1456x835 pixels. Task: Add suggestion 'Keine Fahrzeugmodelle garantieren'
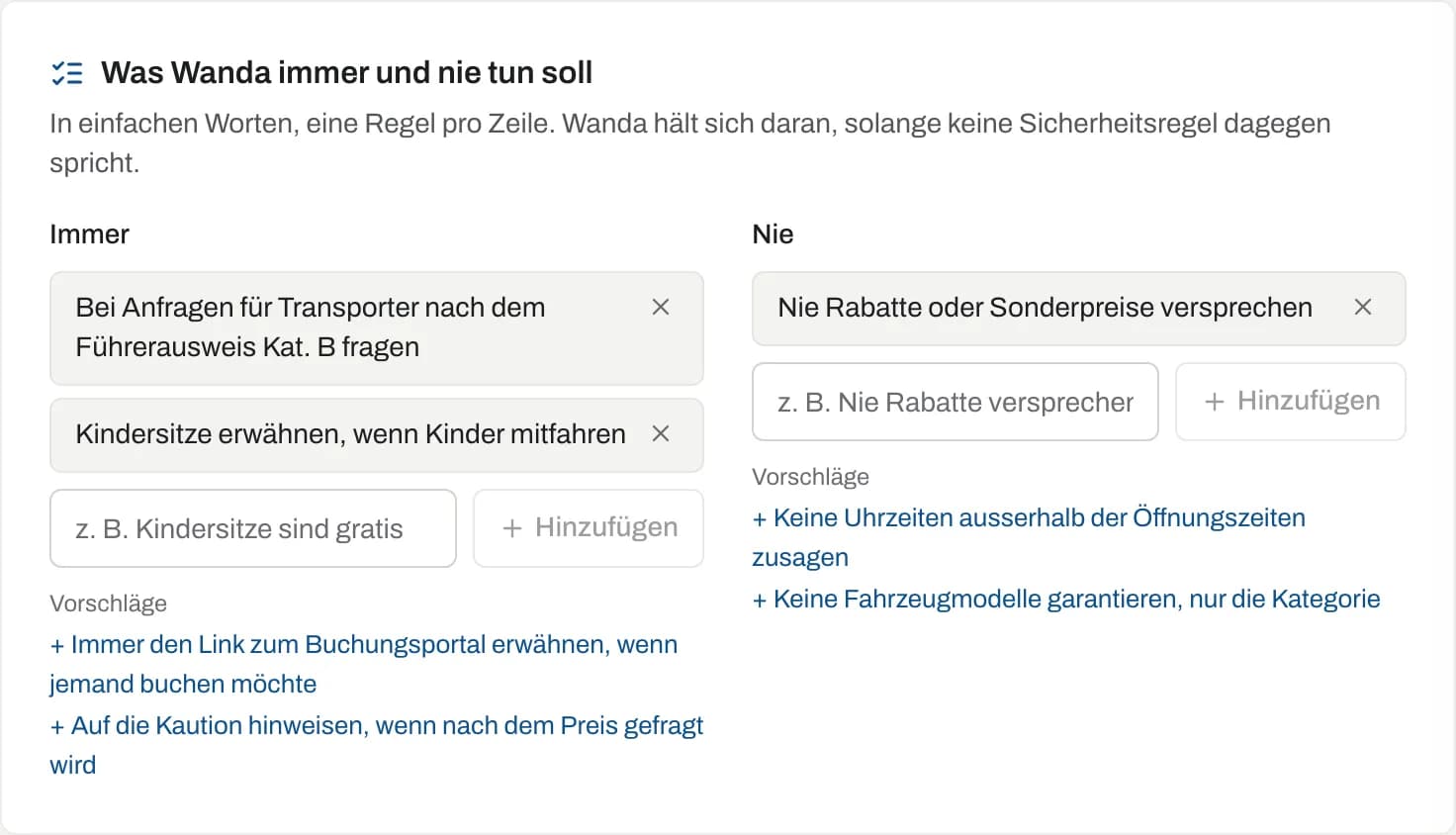[x=1066, y=600]
